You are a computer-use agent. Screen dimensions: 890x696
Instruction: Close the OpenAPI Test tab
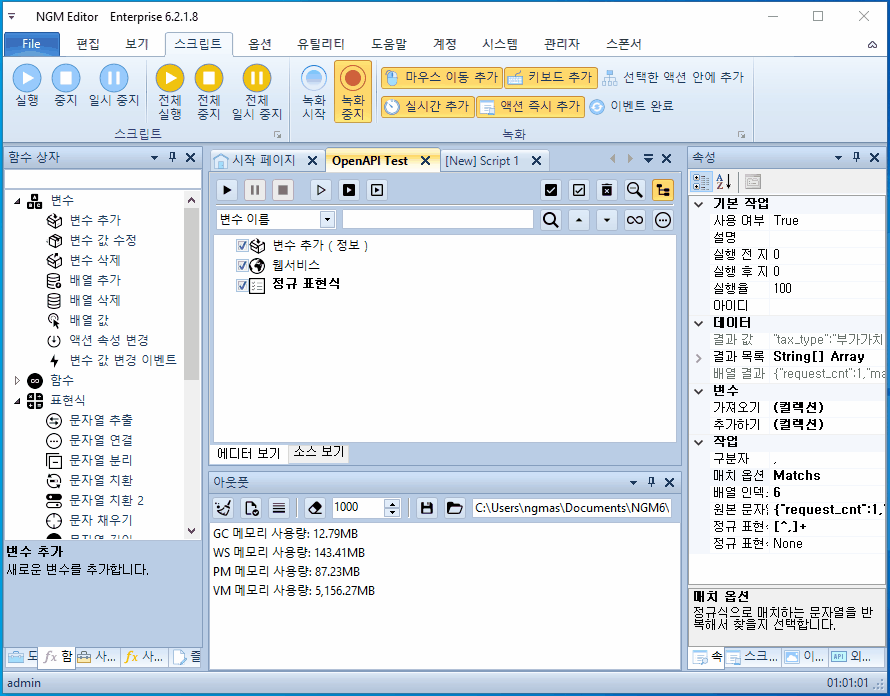(425, 161)
